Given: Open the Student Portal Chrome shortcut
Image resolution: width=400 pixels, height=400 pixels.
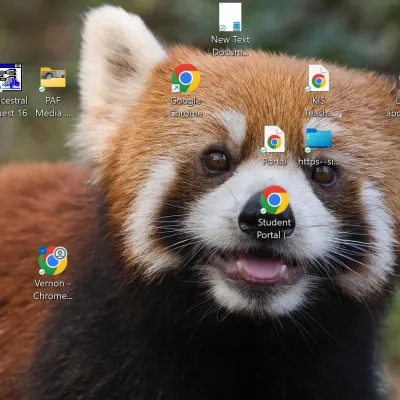Looking at the screenshot, I should [x=274, y=200].
